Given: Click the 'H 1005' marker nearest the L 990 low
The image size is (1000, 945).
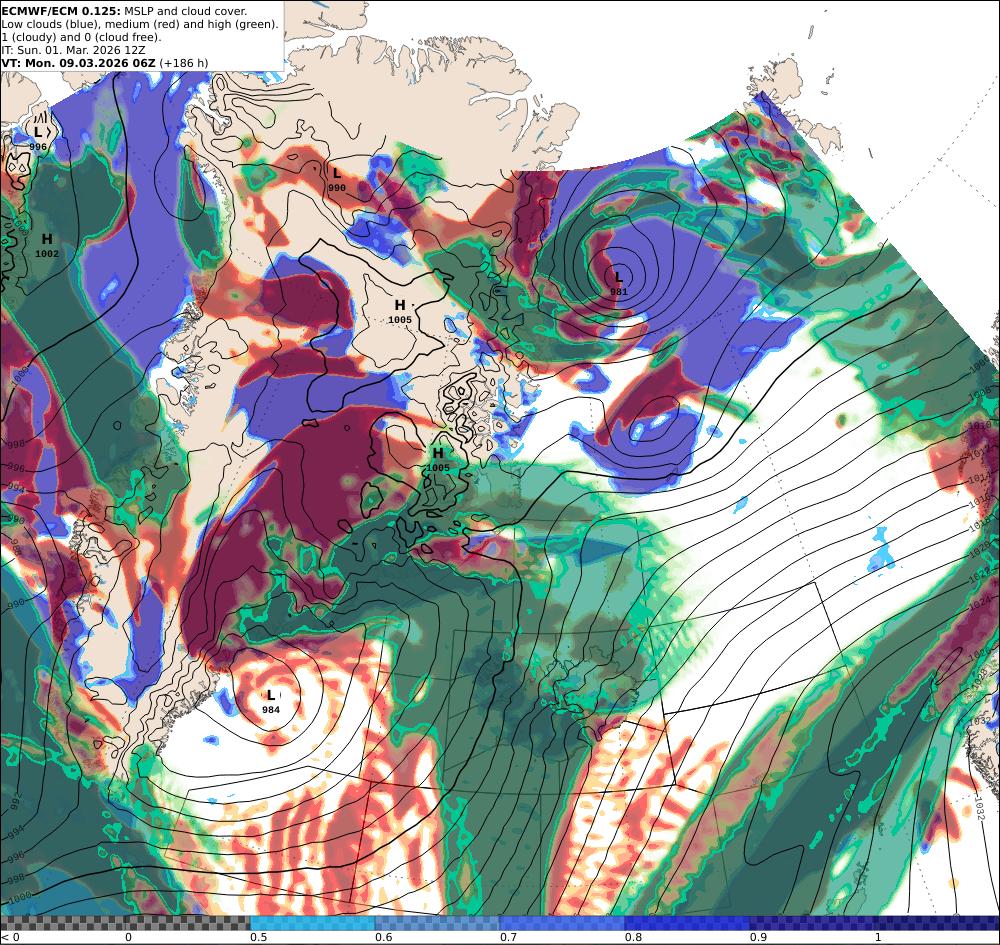Looking at the screenshot, I should click(x=400, y=312).
